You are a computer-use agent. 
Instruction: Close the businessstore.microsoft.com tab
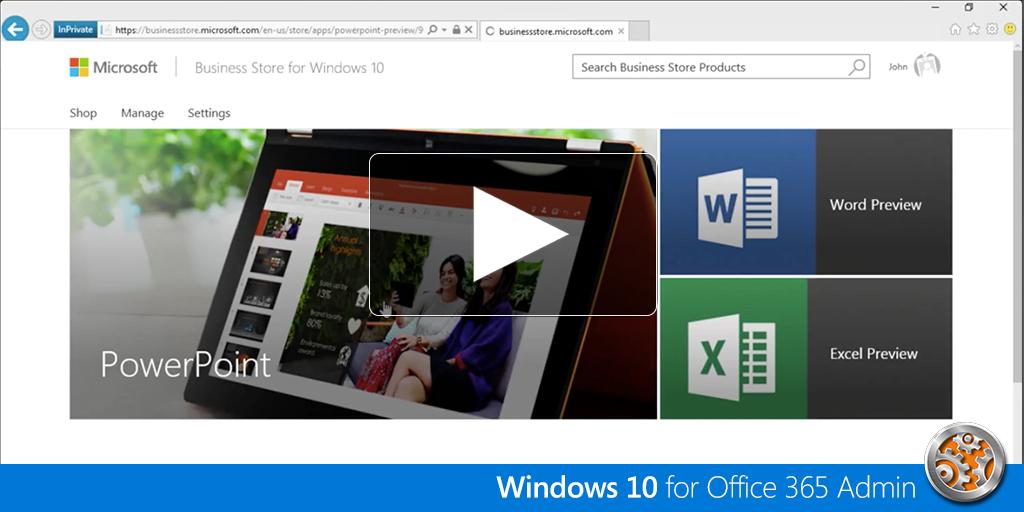[x=621, y=31]
